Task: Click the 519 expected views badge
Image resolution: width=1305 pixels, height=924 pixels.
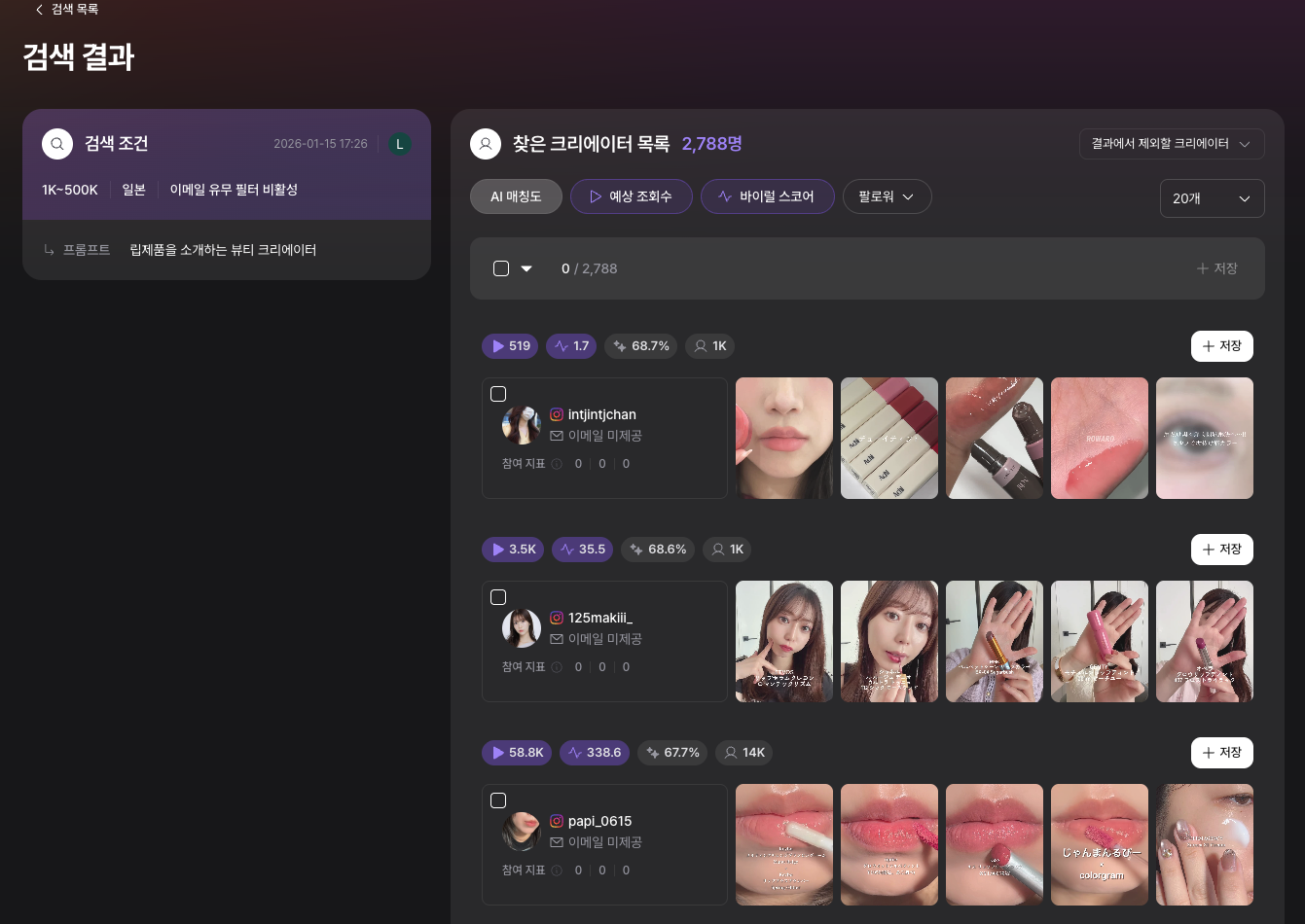Action: [x=510, y=346]
